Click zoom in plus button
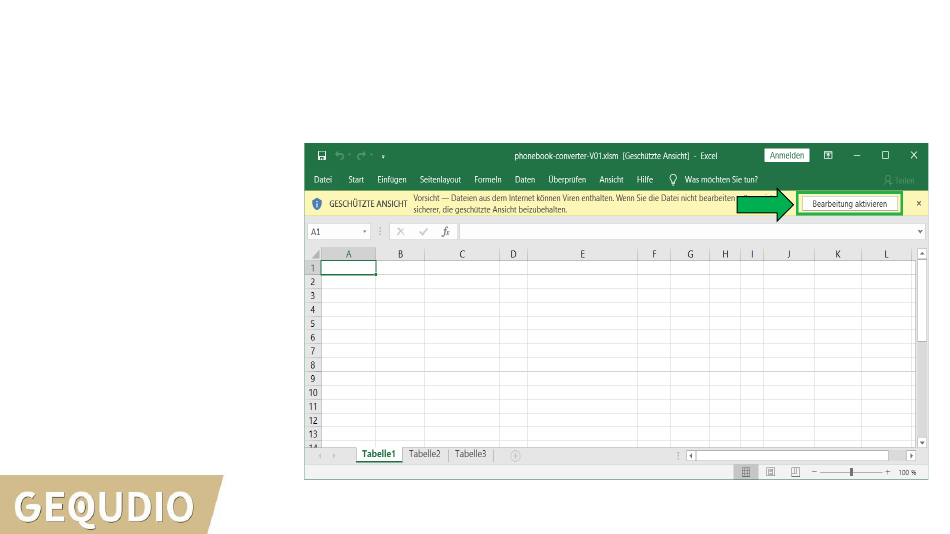The width and height of the screenshot is (950, 534). [888, 472]
